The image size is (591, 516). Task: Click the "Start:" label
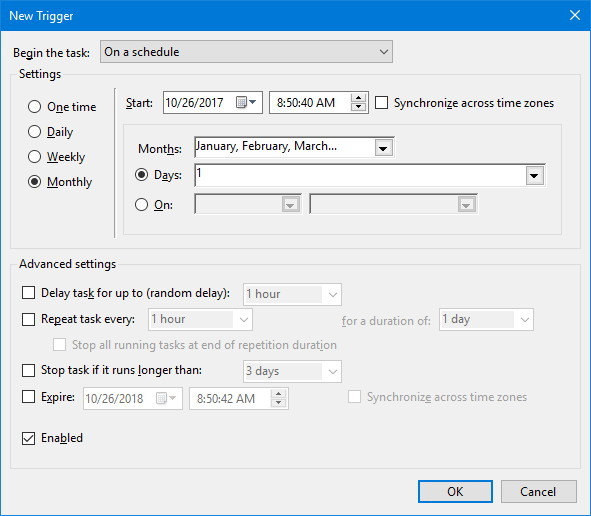pos(139,103)
